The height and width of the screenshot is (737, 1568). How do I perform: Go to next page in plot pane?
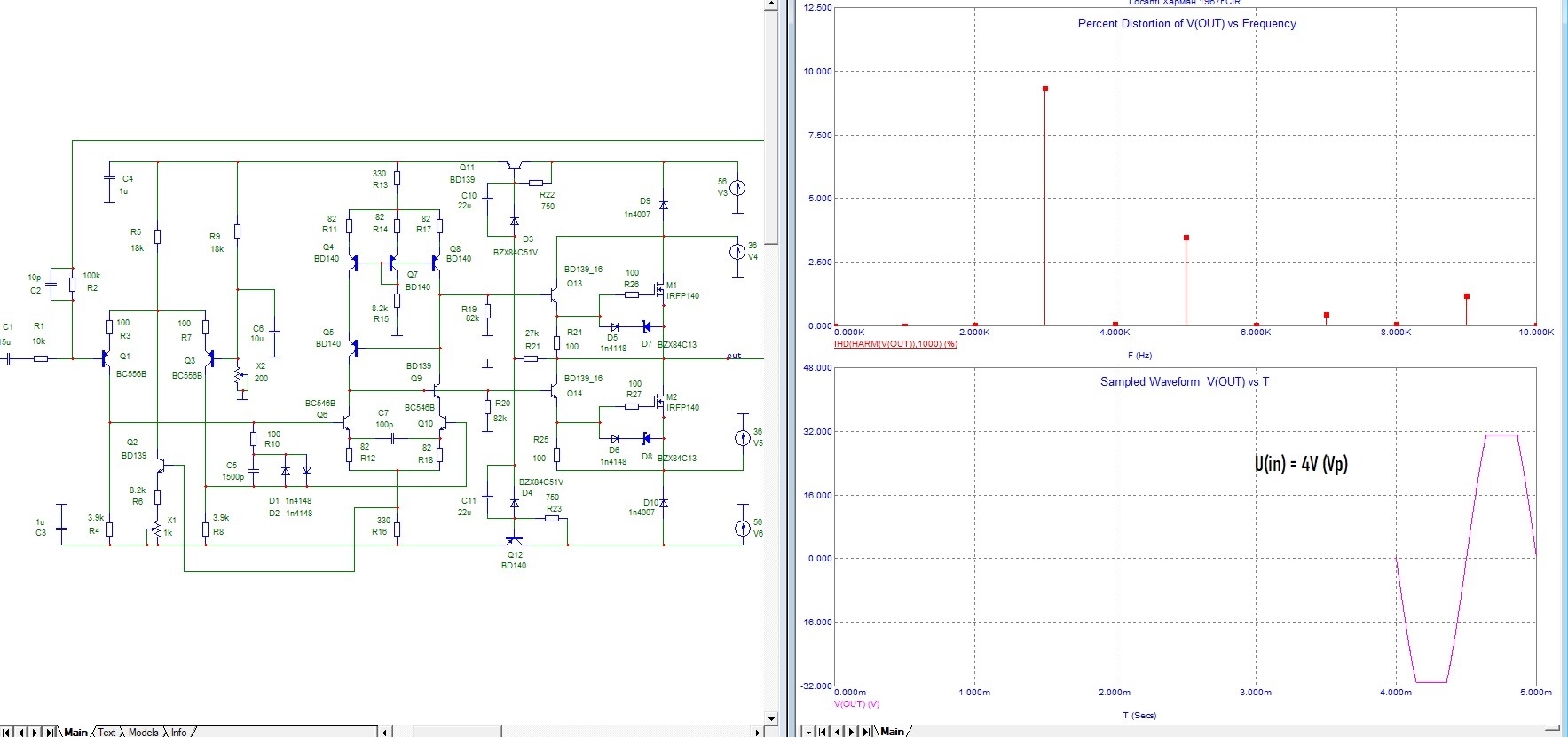coord(852,732)
